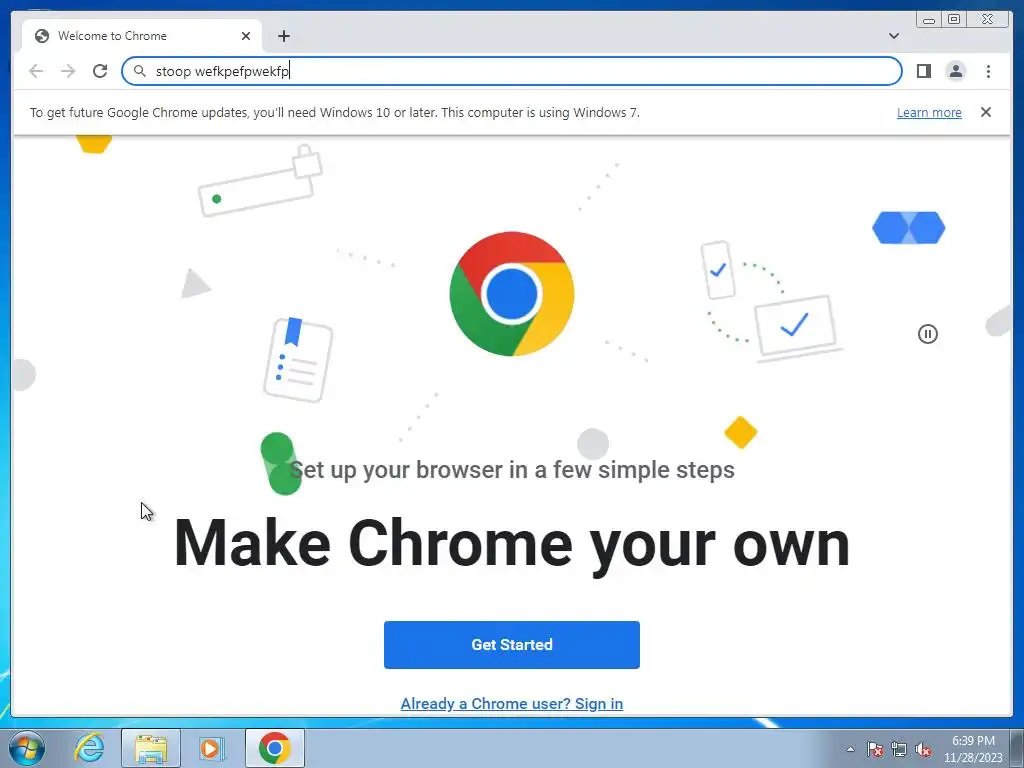Screen dimensions: 1024x768
Task: Click the network status tray icon
Action: [899, 749]
